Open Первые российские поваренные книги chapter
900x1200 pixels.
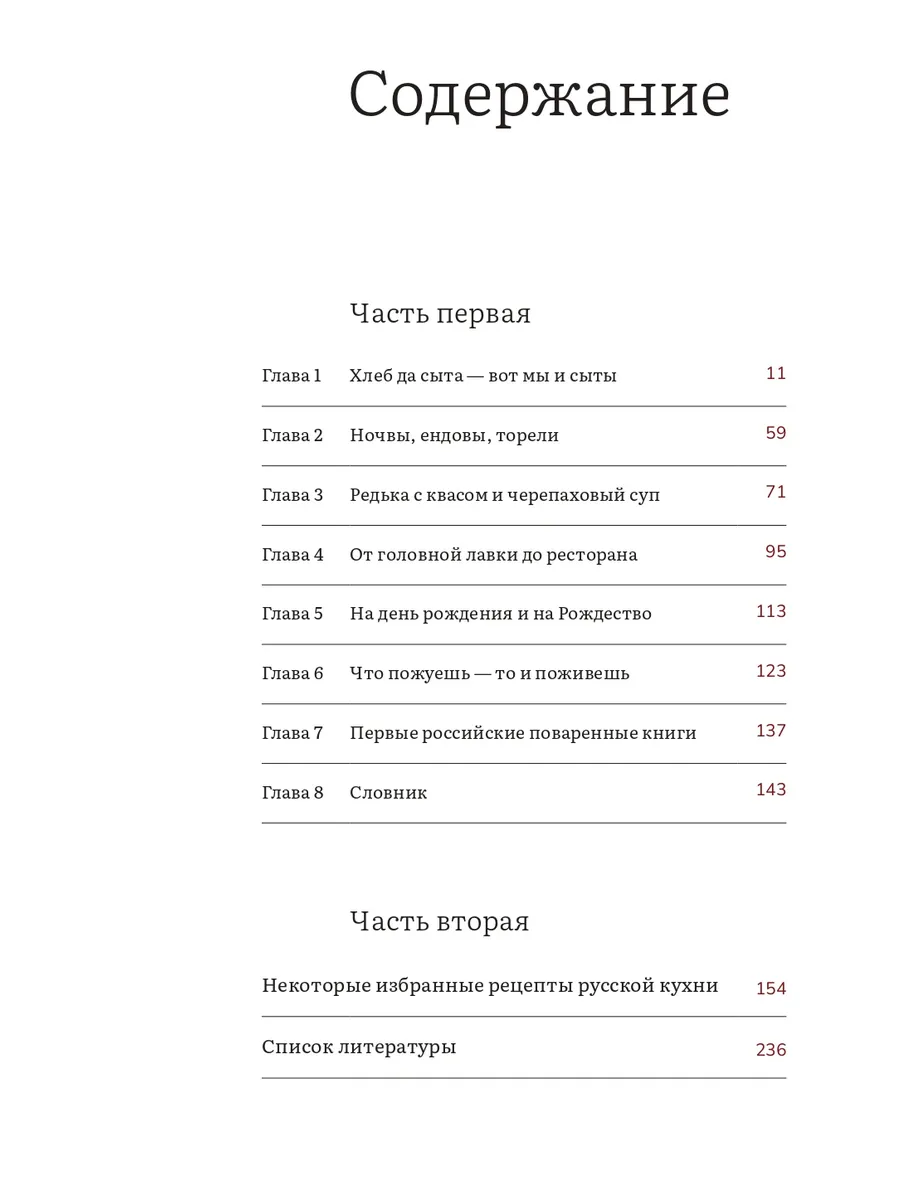(523, 733)
